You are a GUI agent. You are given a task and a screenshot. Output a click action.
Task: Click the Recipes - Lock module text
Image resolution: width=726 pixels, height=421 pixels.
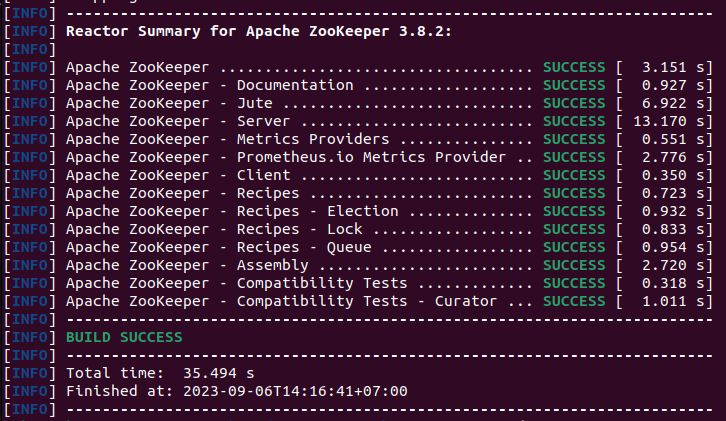tap(300, 229)
